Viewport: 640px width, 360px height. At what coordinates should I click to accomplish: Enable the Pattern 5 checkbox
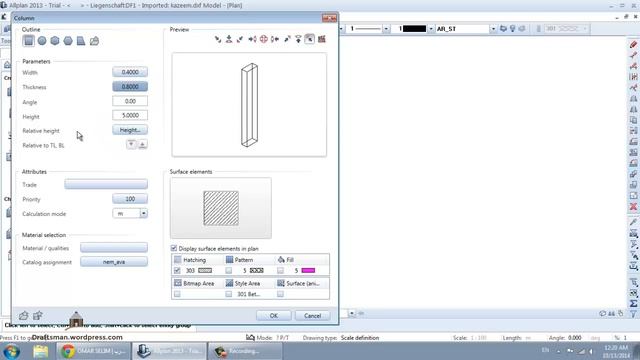click(229, 270)
